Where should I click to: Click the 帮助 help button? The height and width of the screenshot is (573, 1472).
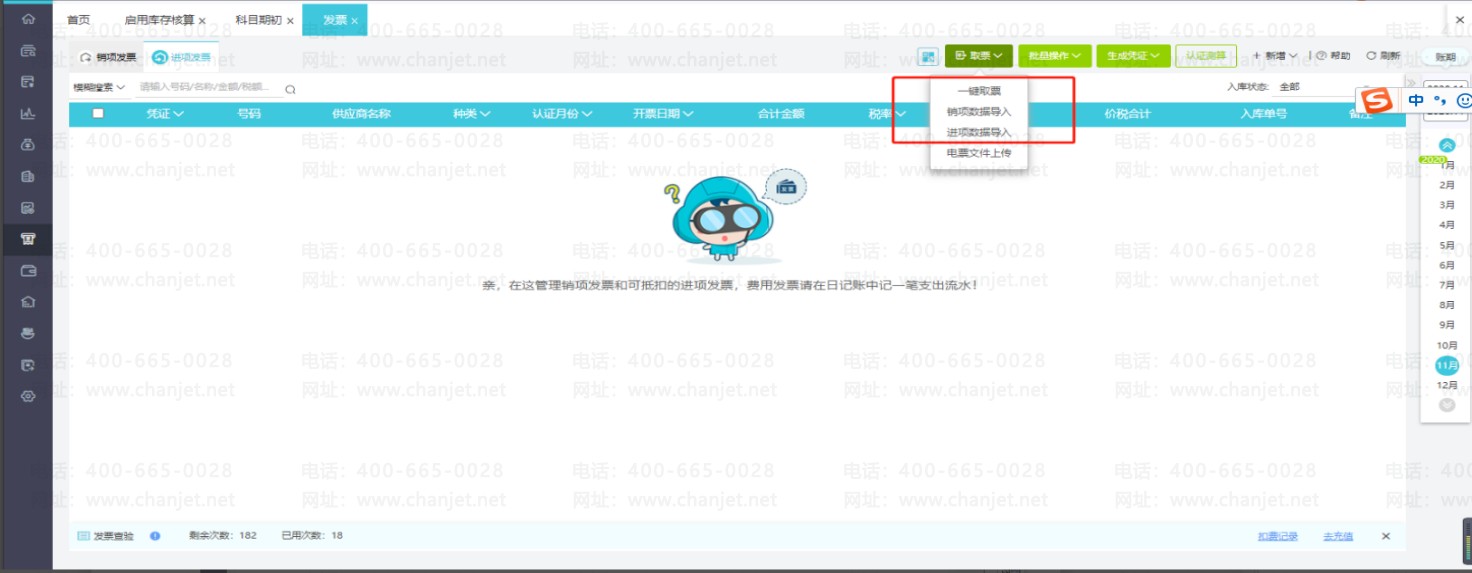[1334, 56]
